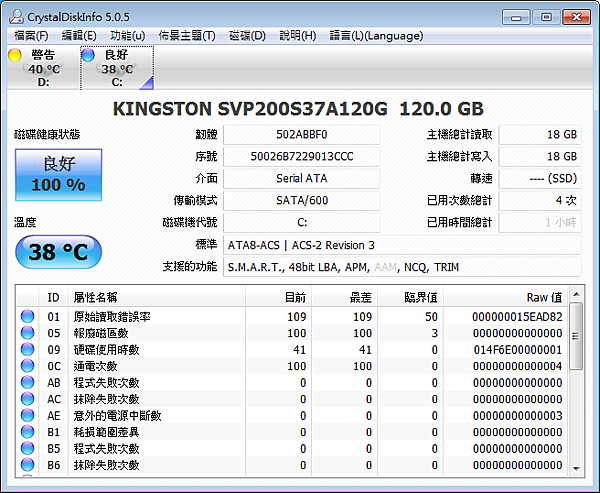This screenshot has width=600, height=493.
Task: Click the drive letter field C:
Action: pyautogui.click(x=302, y=222)
